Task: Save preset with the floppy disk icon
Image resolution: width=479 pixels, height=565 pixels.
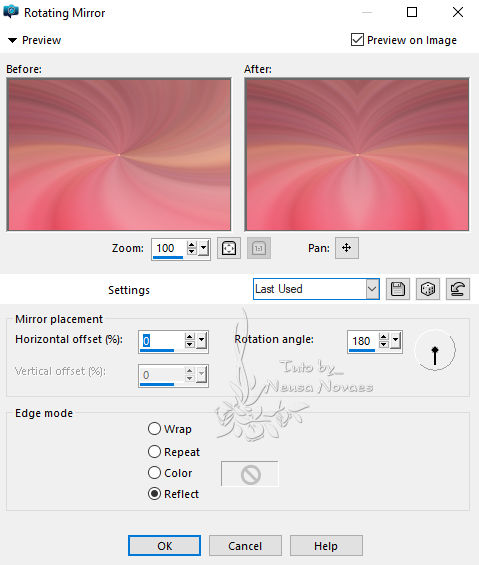Action: coord(398,289)
